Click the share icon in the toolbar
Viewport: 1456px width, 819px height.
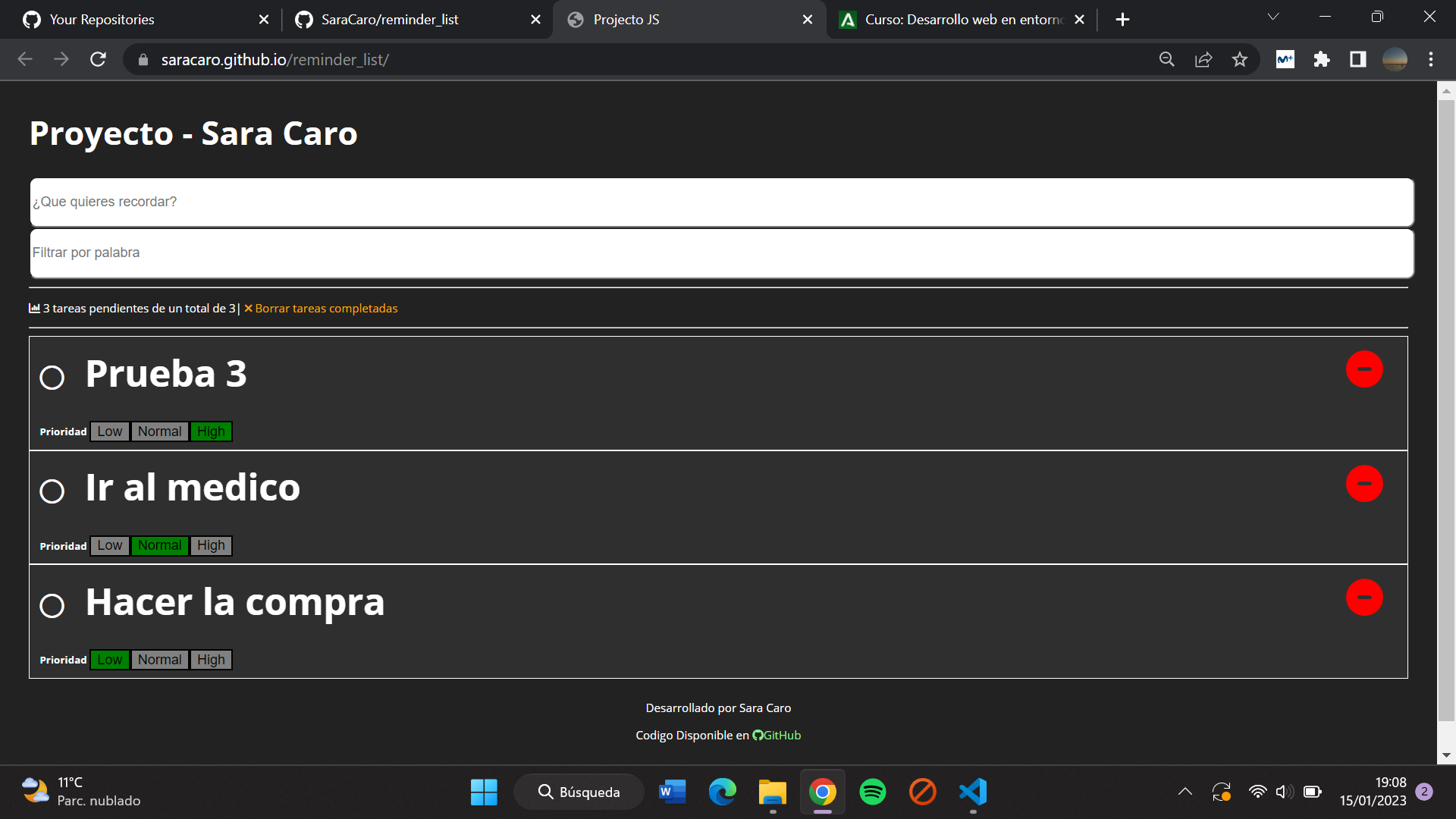pos(1203,59)
